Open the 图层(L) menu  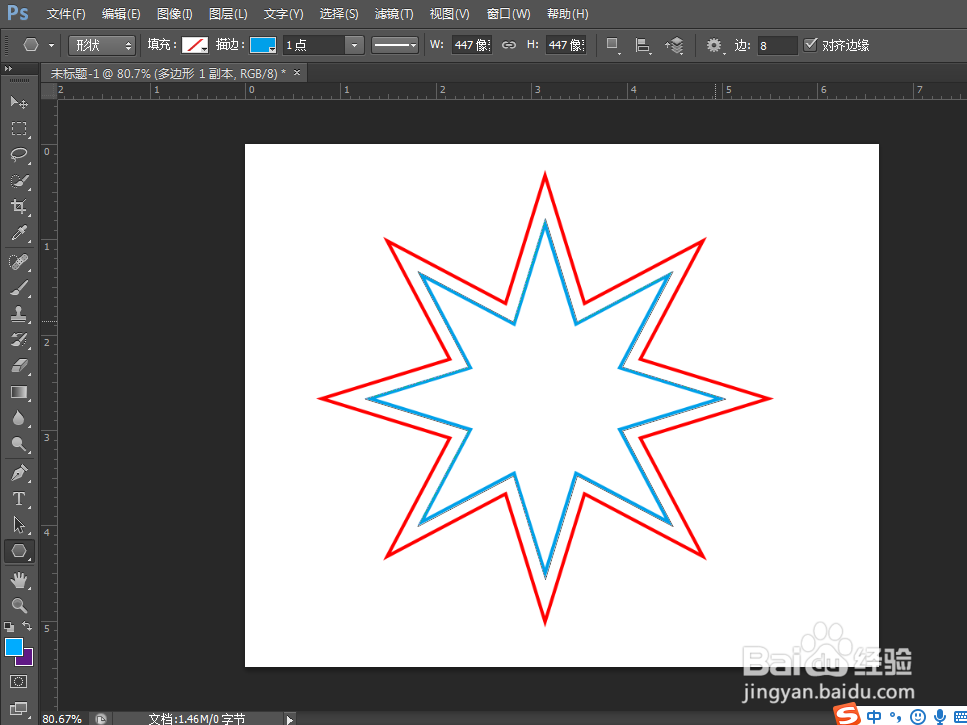tap(228, 14)
